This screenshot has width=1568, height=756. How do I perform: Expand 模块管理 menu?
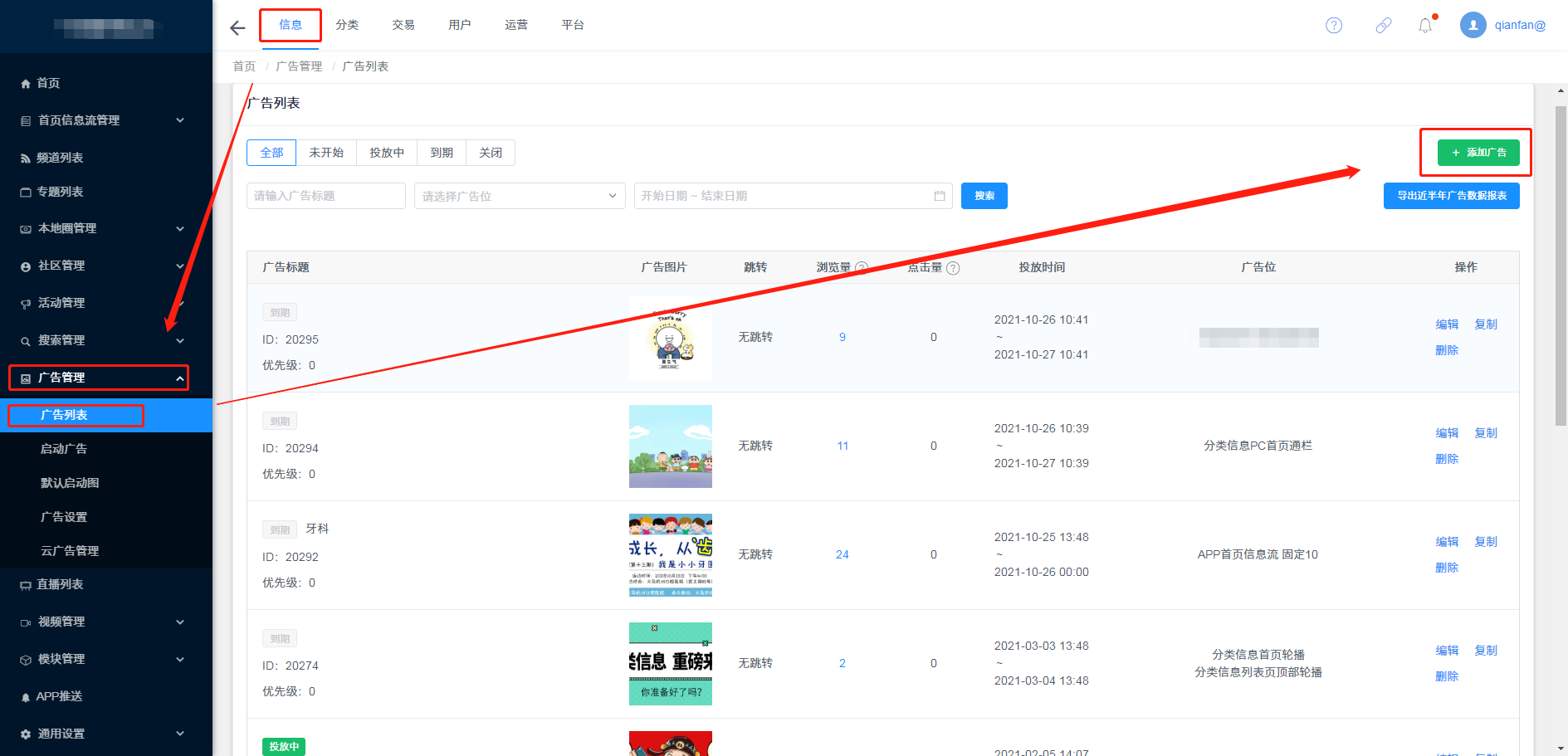106,659
